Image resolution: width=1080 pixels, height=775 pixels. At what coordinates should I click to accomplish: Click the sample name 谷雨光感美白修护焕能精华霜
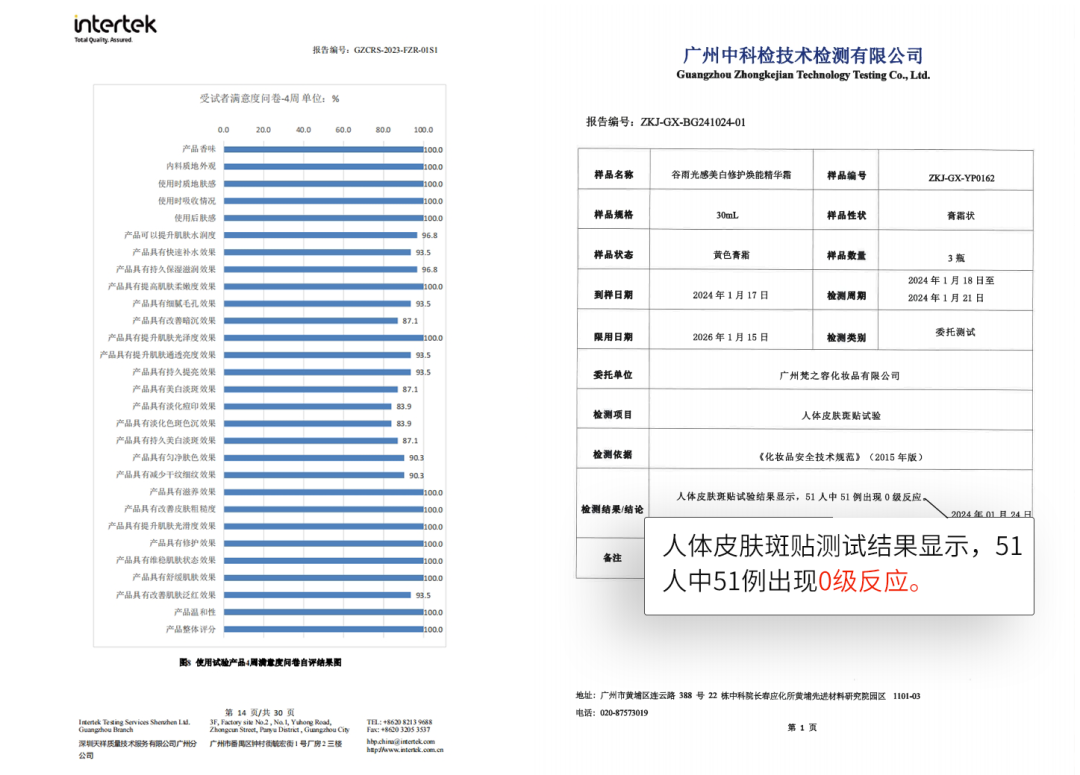click(731, 175)
